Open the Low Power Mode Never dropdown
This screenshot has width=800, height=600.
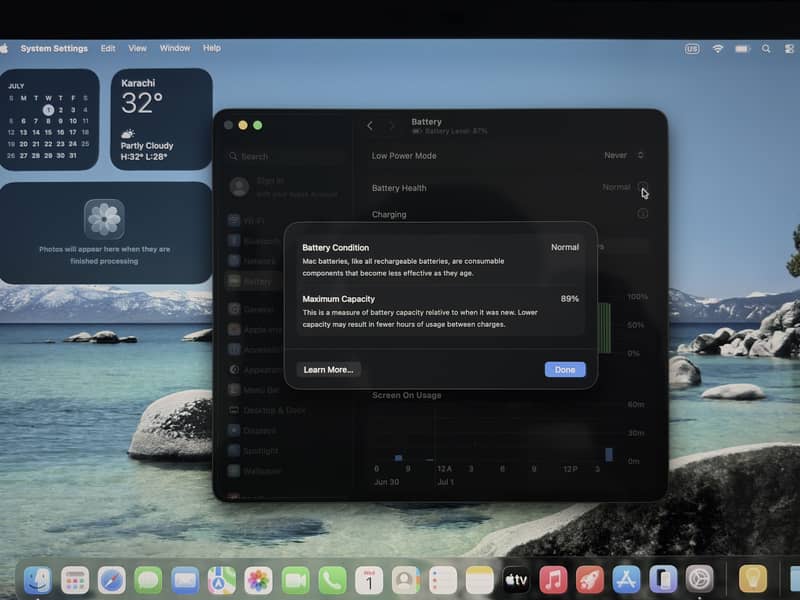click(x=624, y=155)
